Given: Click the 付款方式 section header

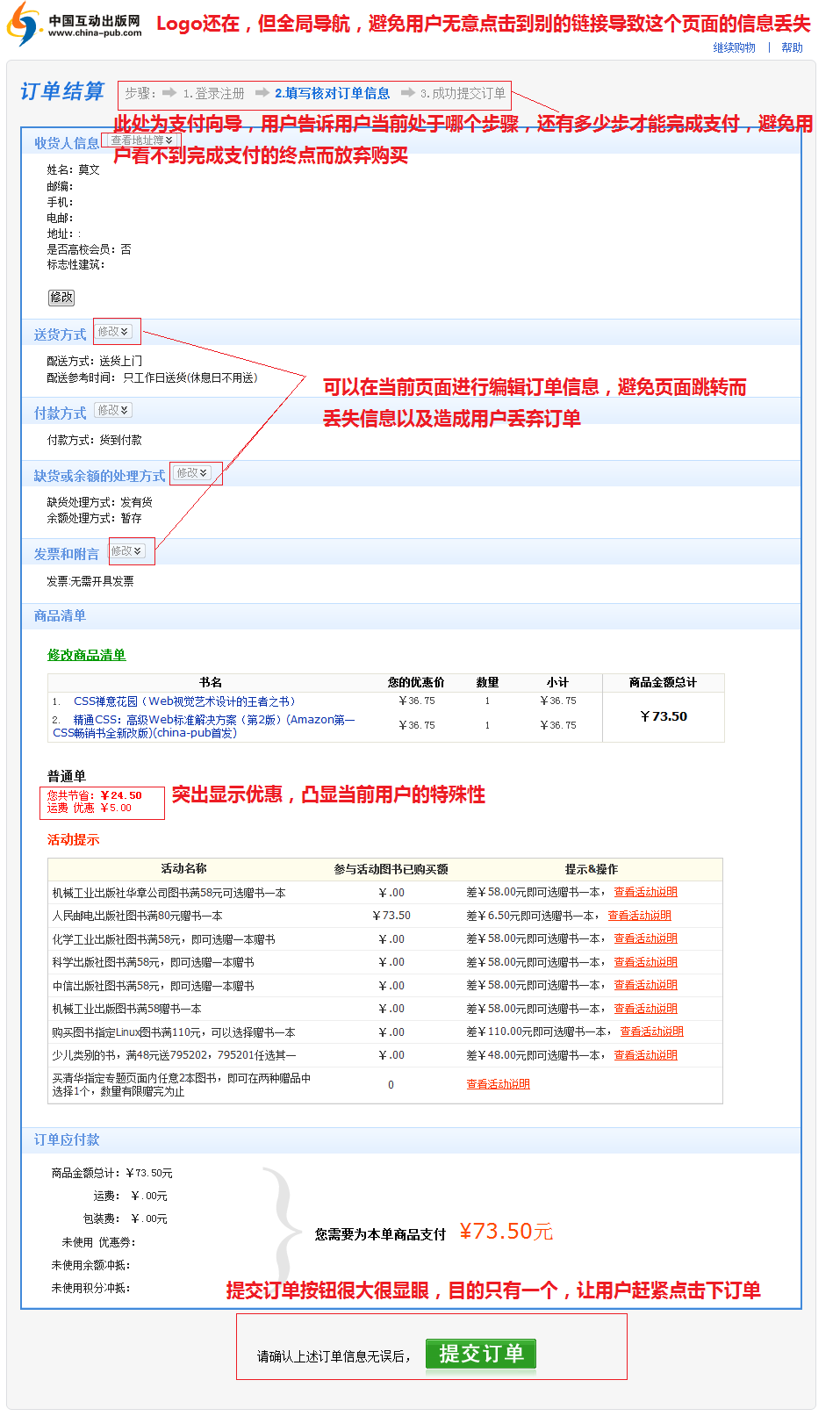Looking at the screenshot, I should (x=60, y=413).
